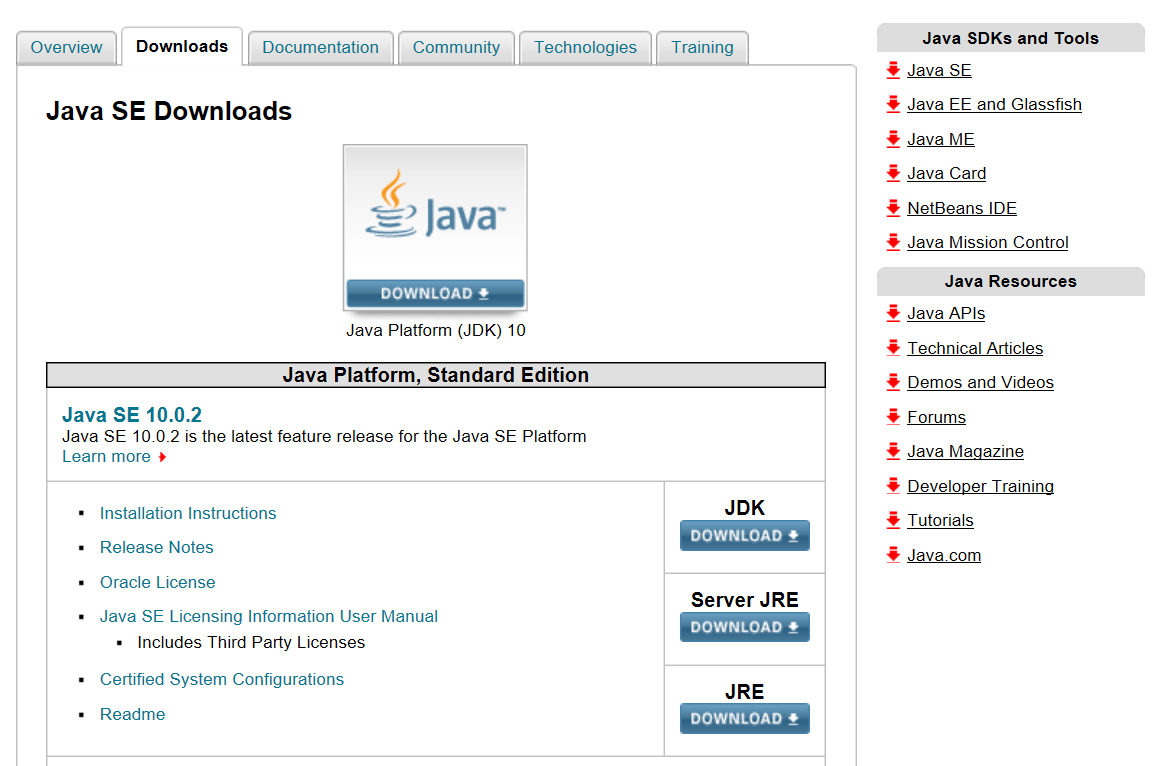Open the Community tab
This screenshot has width=1171, height=766.
tap(456, 48)
